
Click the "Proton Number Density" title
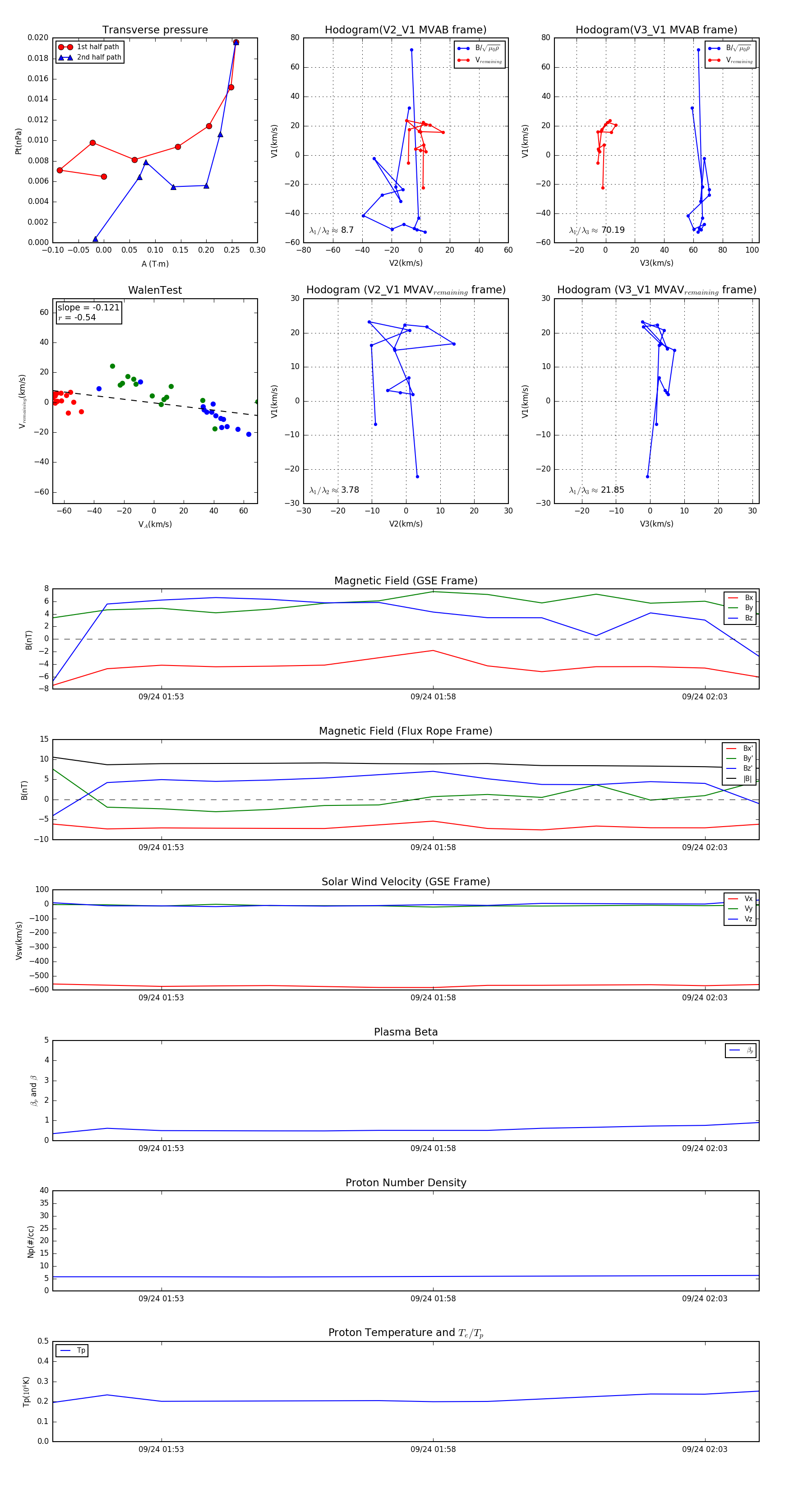(406, 1183)
